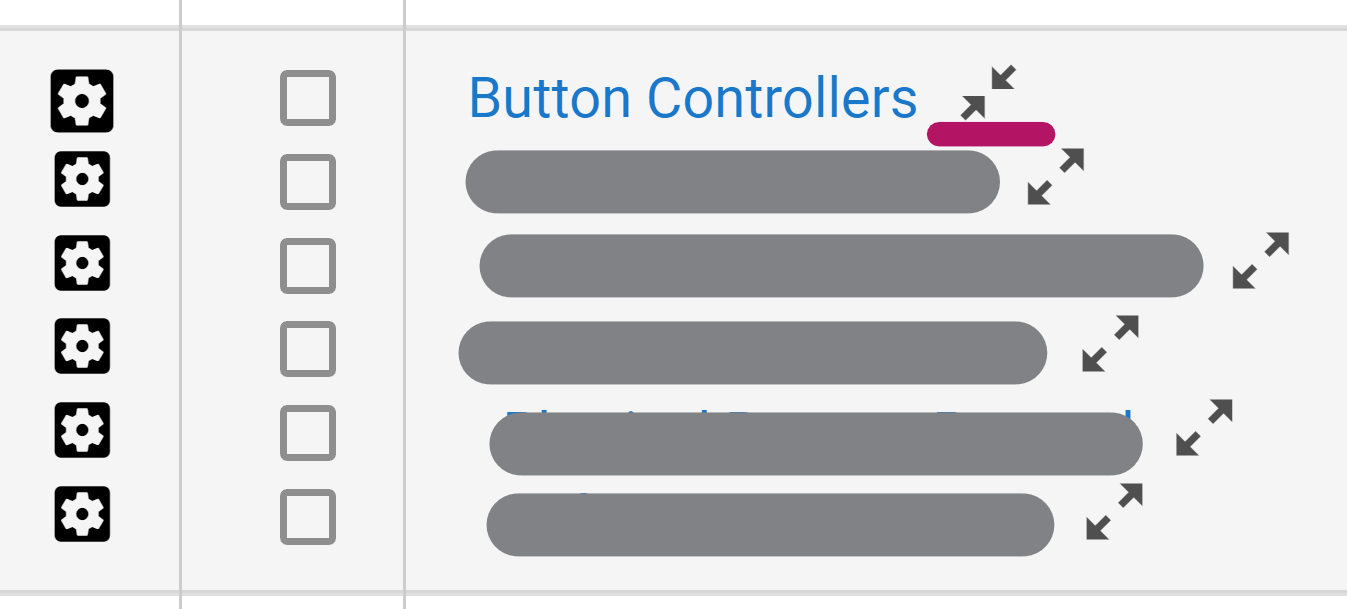Tick the last row checkbox
The width and height of the screenshot is (1347, 609).
click(x=308, y=517)
